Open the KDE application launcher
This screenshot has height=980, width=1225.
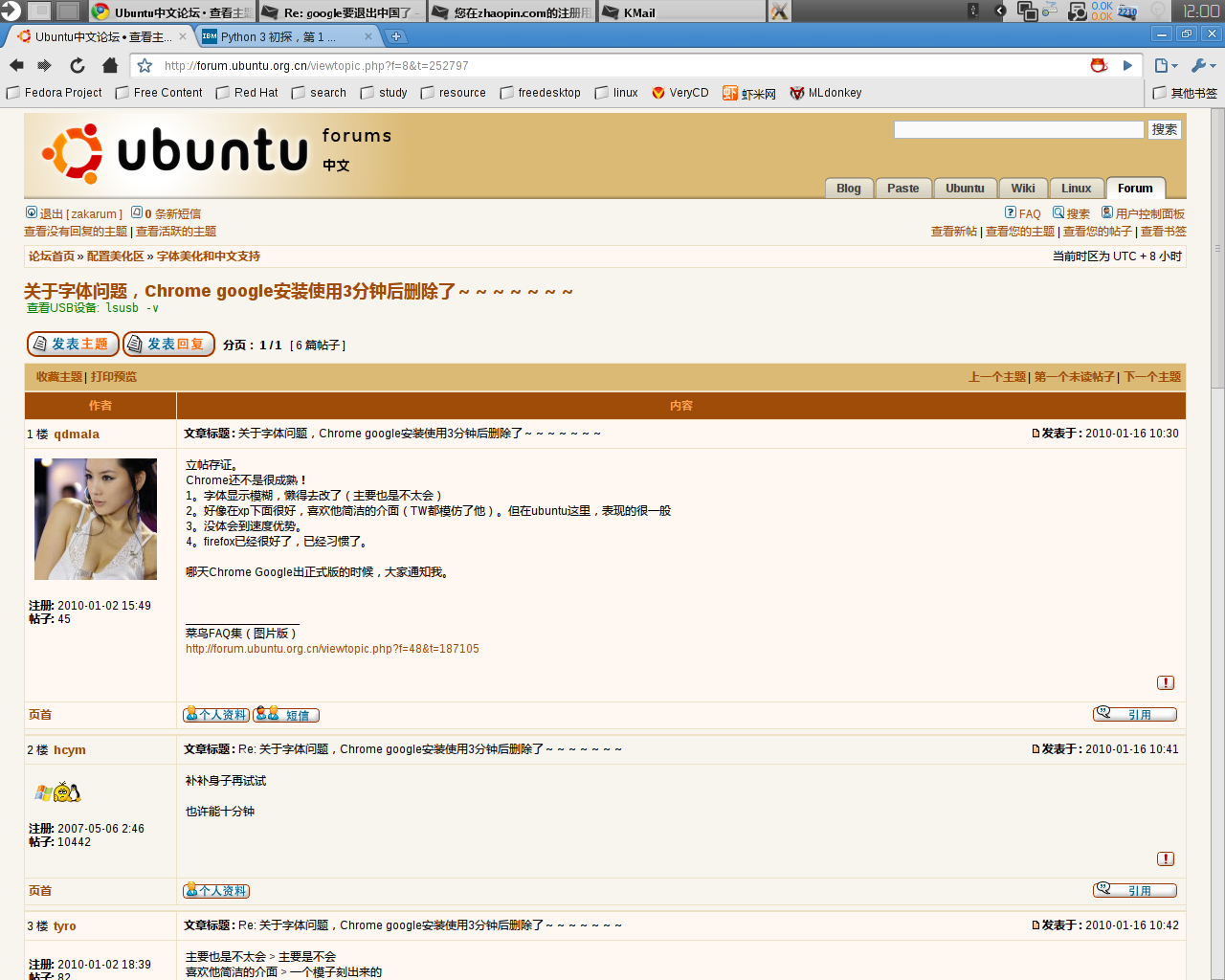(x=10, y=11)
